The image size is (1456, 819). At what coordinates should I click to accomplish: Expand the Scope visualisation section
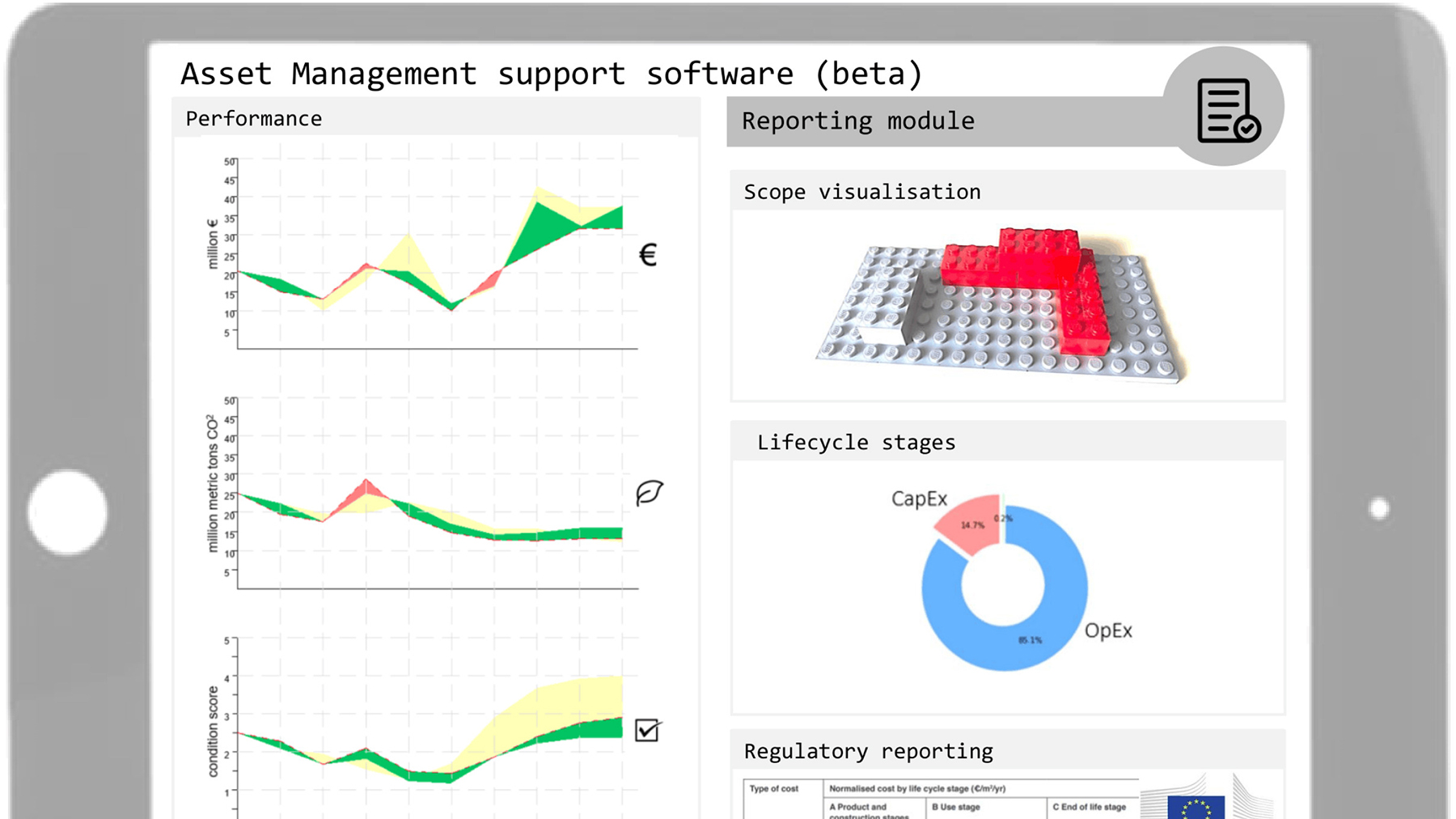click(x=861, y=192)
